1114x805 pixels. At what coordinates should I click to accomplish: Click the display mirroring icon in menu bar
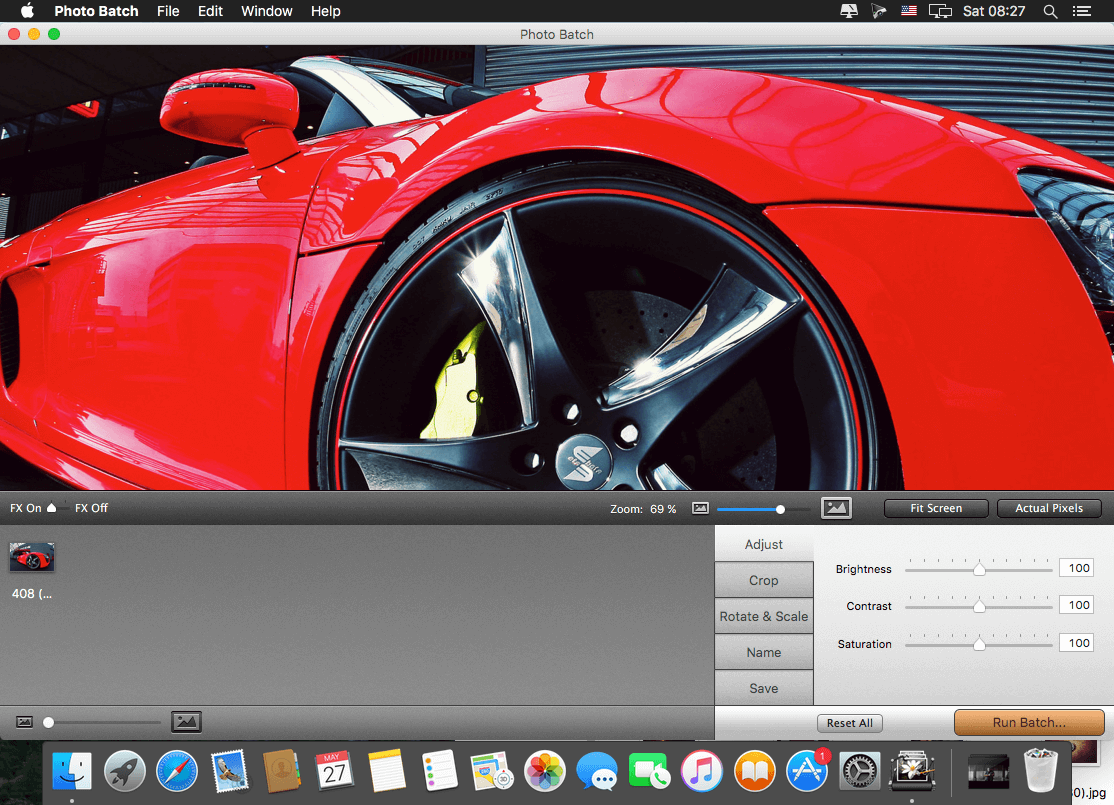[x=940, y=11]
